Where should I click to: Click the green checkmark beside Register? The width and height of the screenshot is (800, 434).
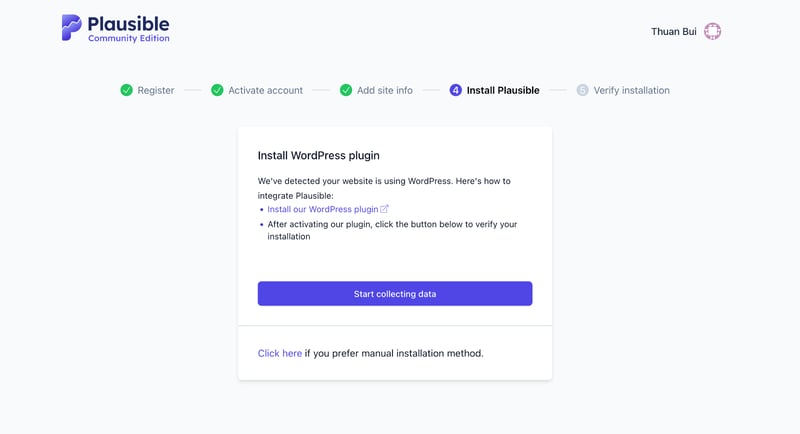126,90
